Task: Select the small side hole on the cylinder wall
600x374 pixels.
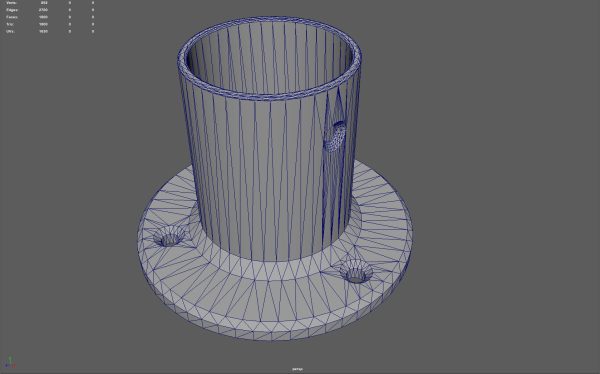Action: (x=335, y=137)
